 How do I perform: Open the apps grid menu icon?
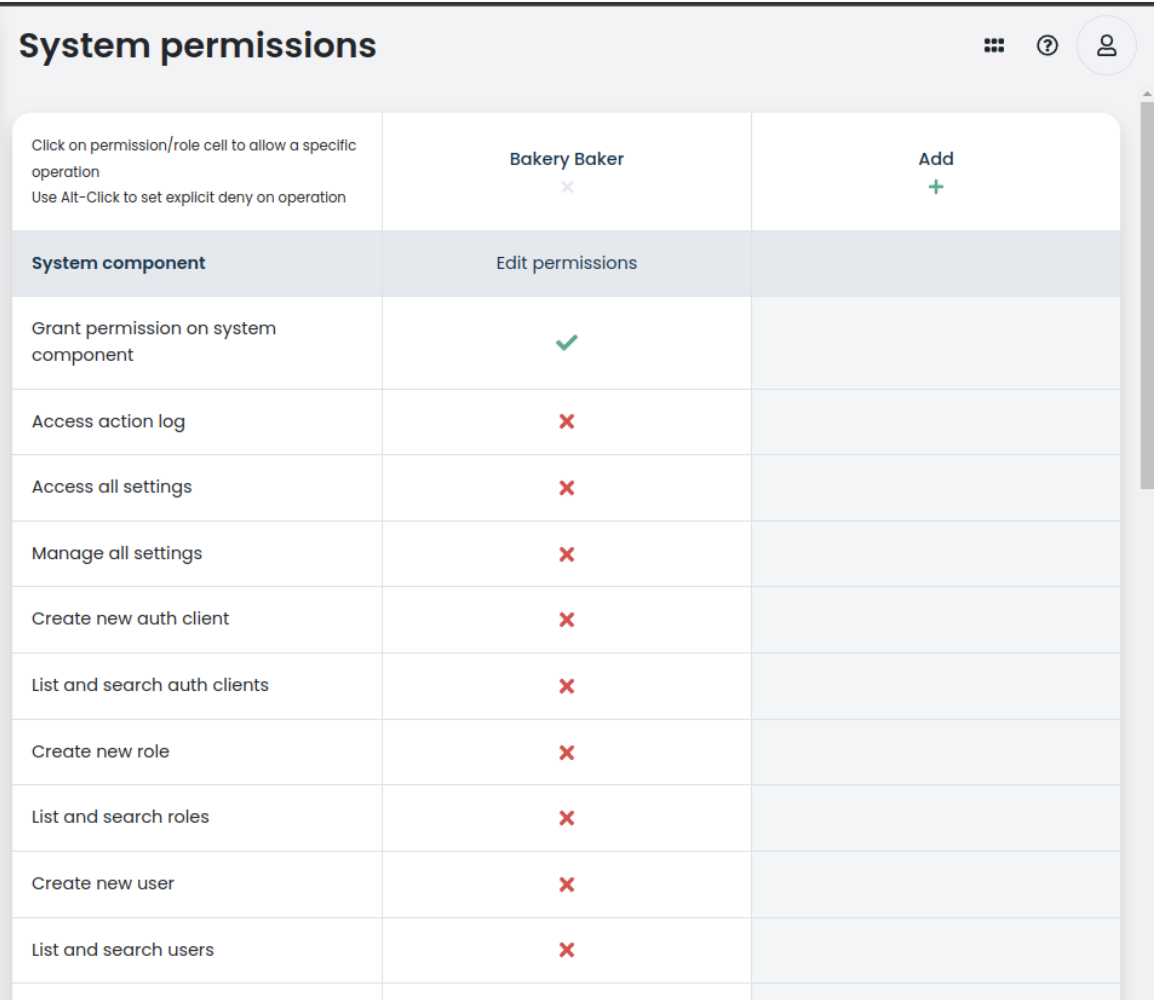(994, 46)
